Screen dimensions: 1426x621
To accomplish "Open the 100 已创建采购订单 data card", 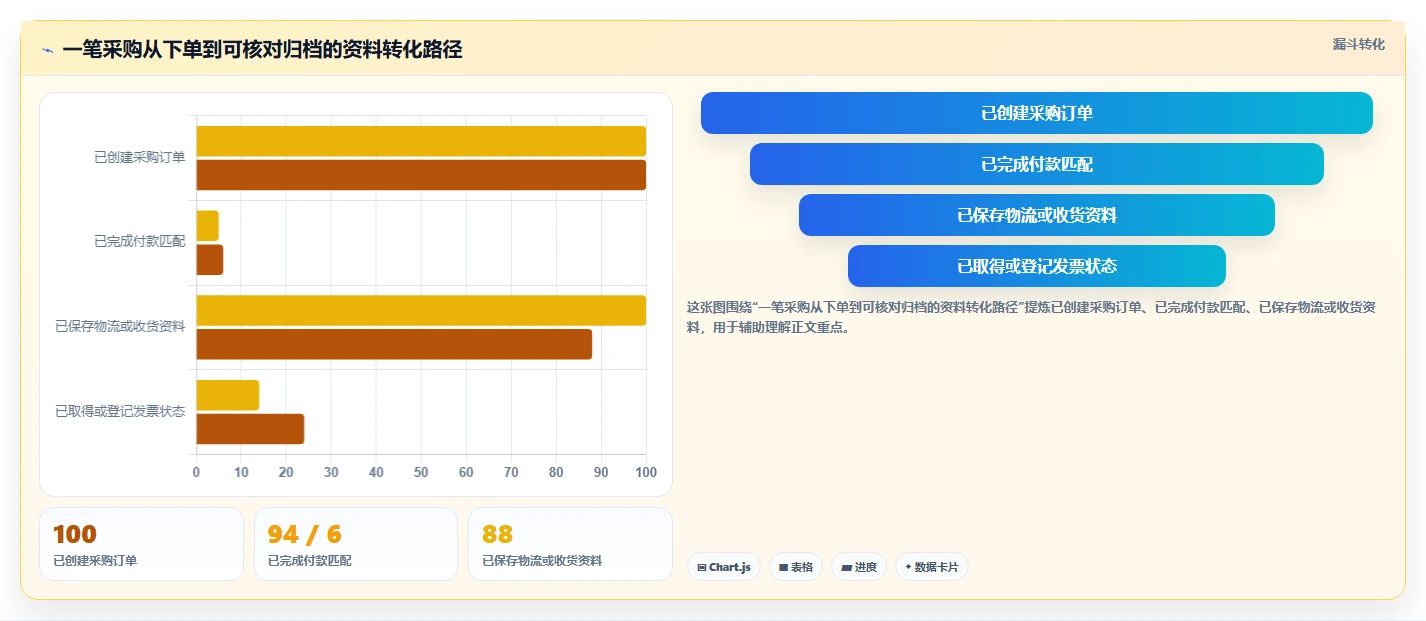I will tap(141, 544).
